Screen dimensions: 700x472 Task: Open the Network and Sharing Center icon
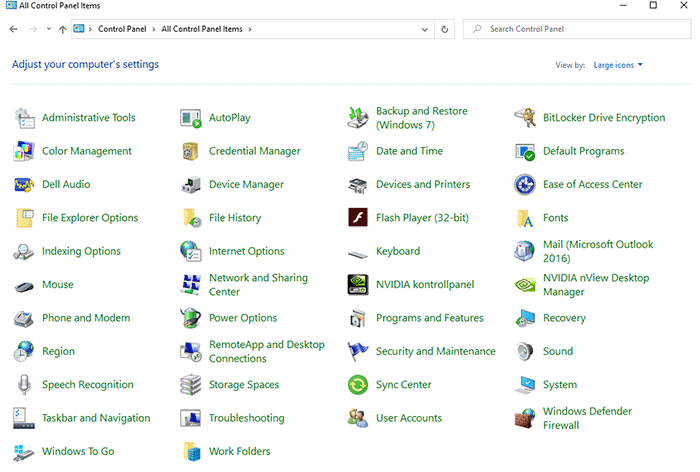(x=191, y=284)
